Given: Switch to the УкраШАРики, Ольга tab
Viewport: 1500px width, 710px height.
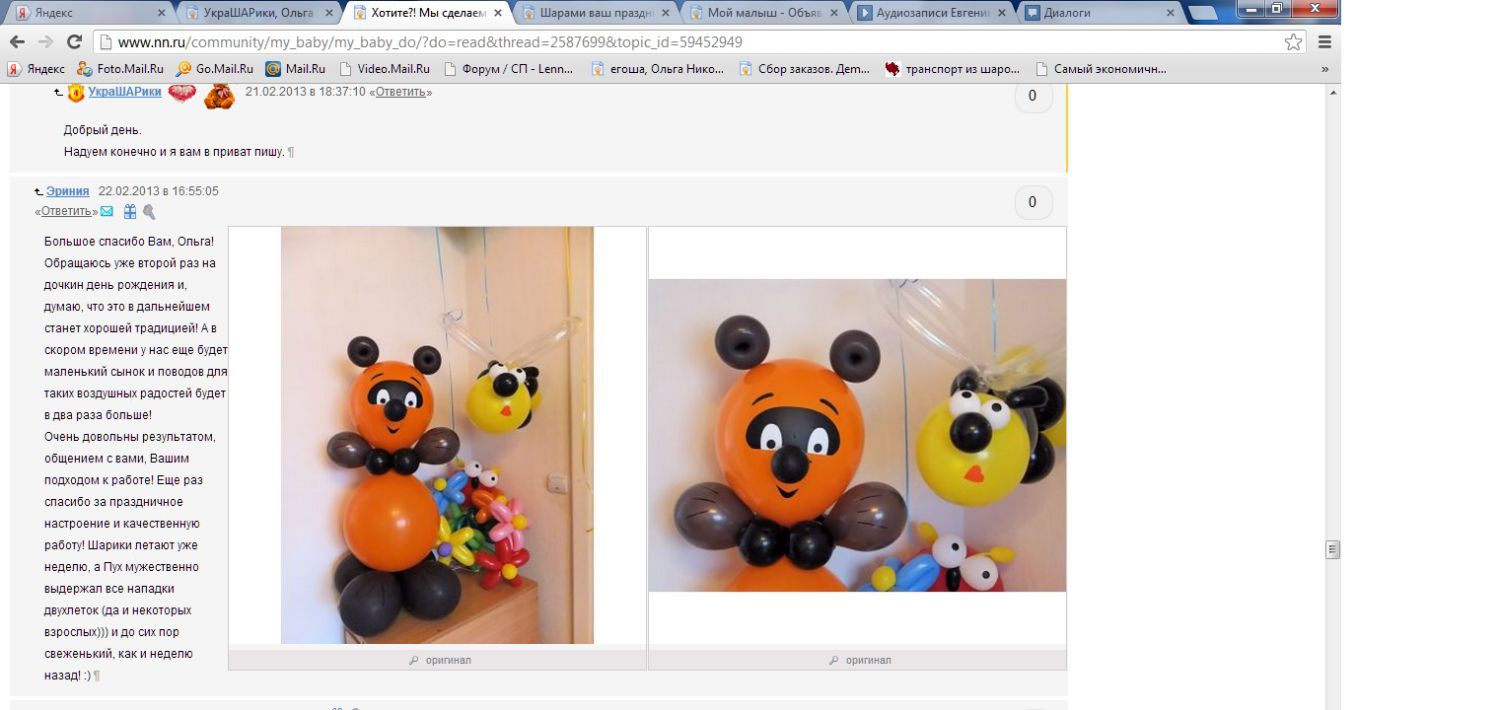Looking at the screenshot, I should click(x=258, y=13).
